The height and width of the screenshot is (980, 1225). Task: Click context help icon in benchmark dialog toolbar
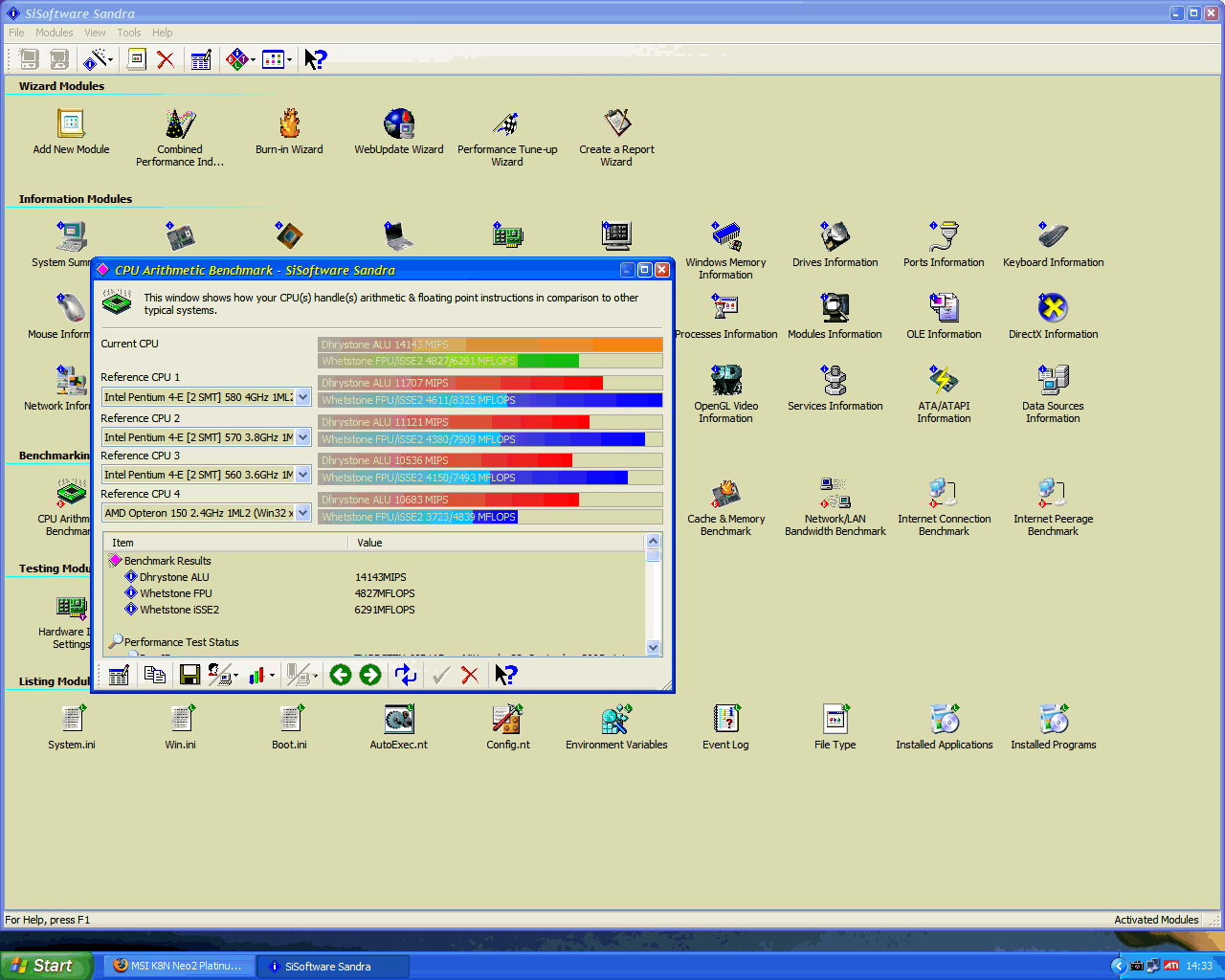[x=505, y=676]
